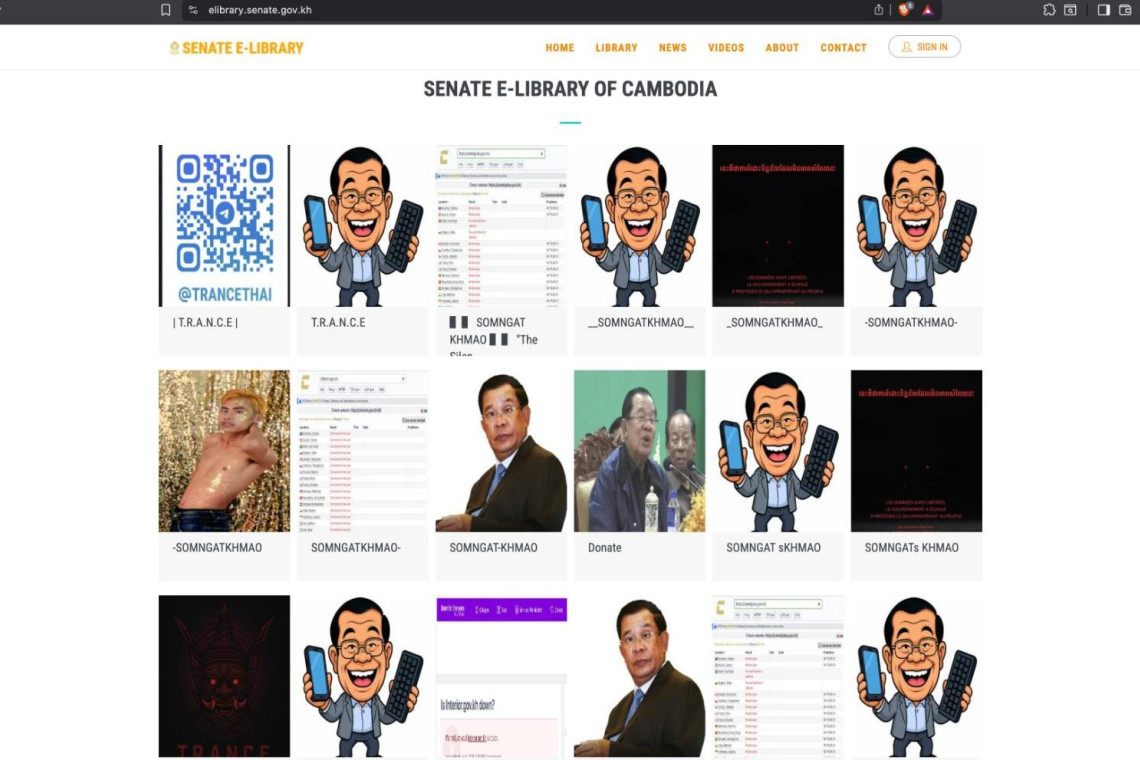Image resolution: width=1140 pixels, height=760 pixels.
Task: Open the red demon mask TRANCE thumbnail
Action: click(224, 676)
